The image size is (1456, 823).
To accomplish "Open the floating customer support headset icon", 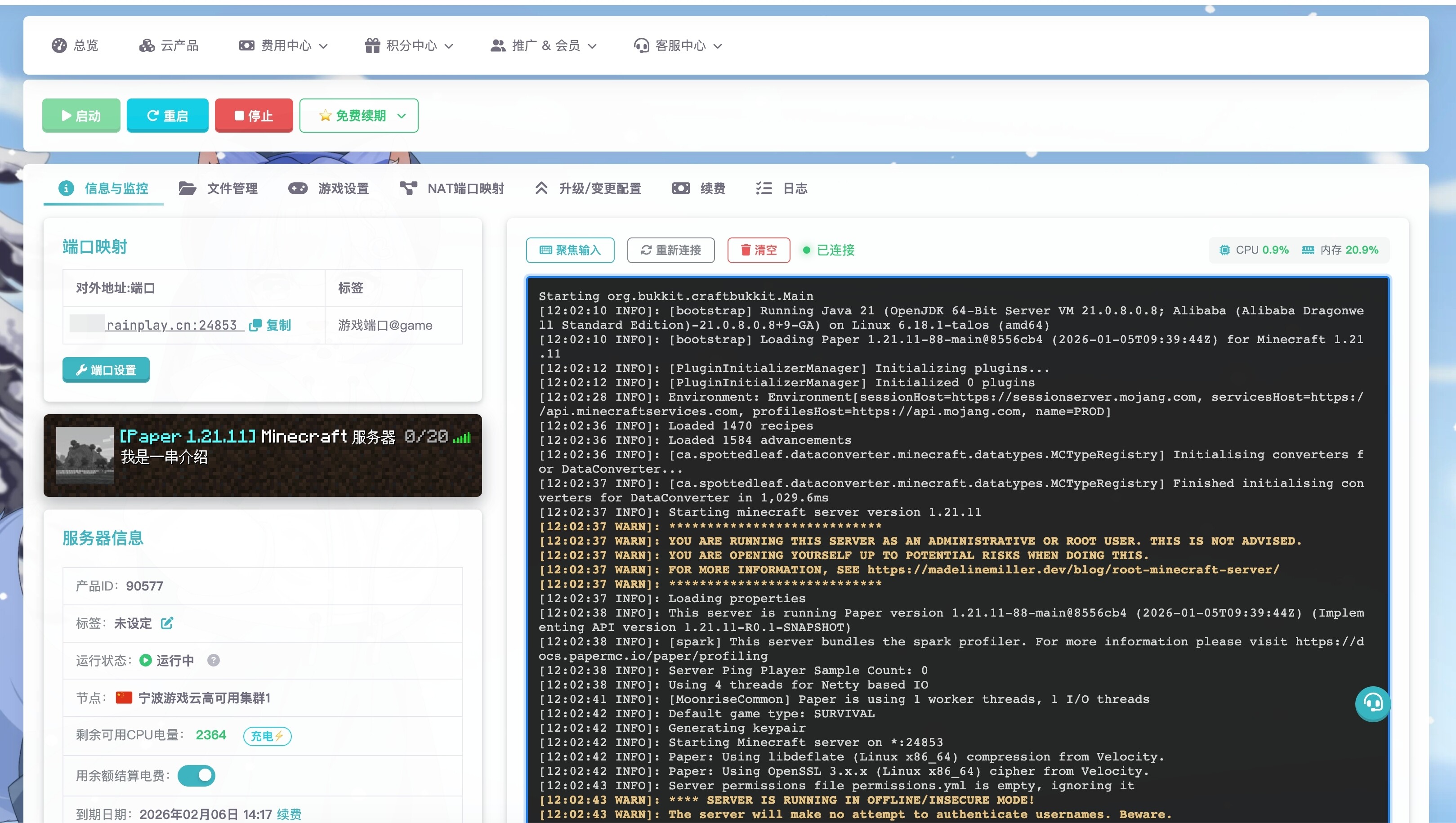I will [1372, 703].
